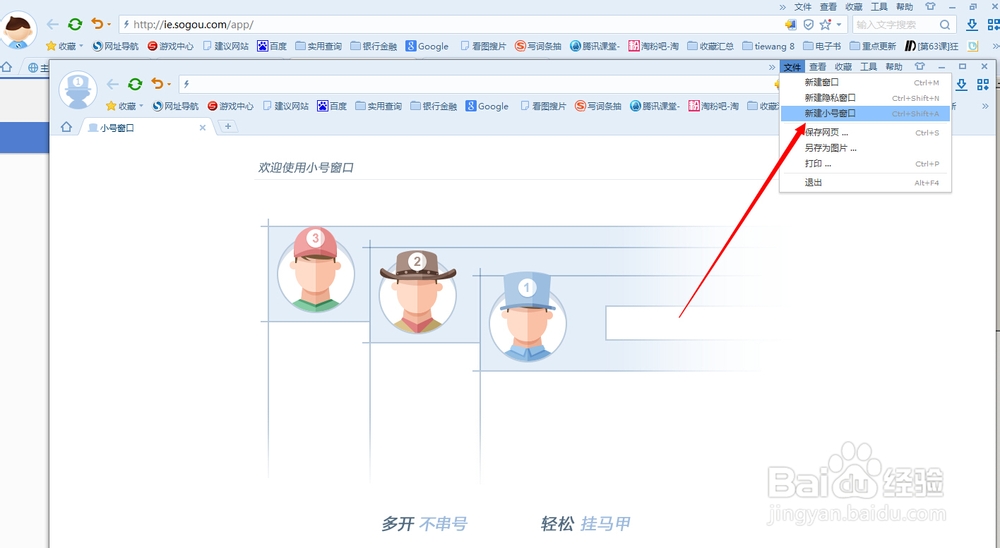The width and height of the screenshot is (1000, 548).
Task: Open the 帮助 menu in the back window
Action: click(904, 7)
